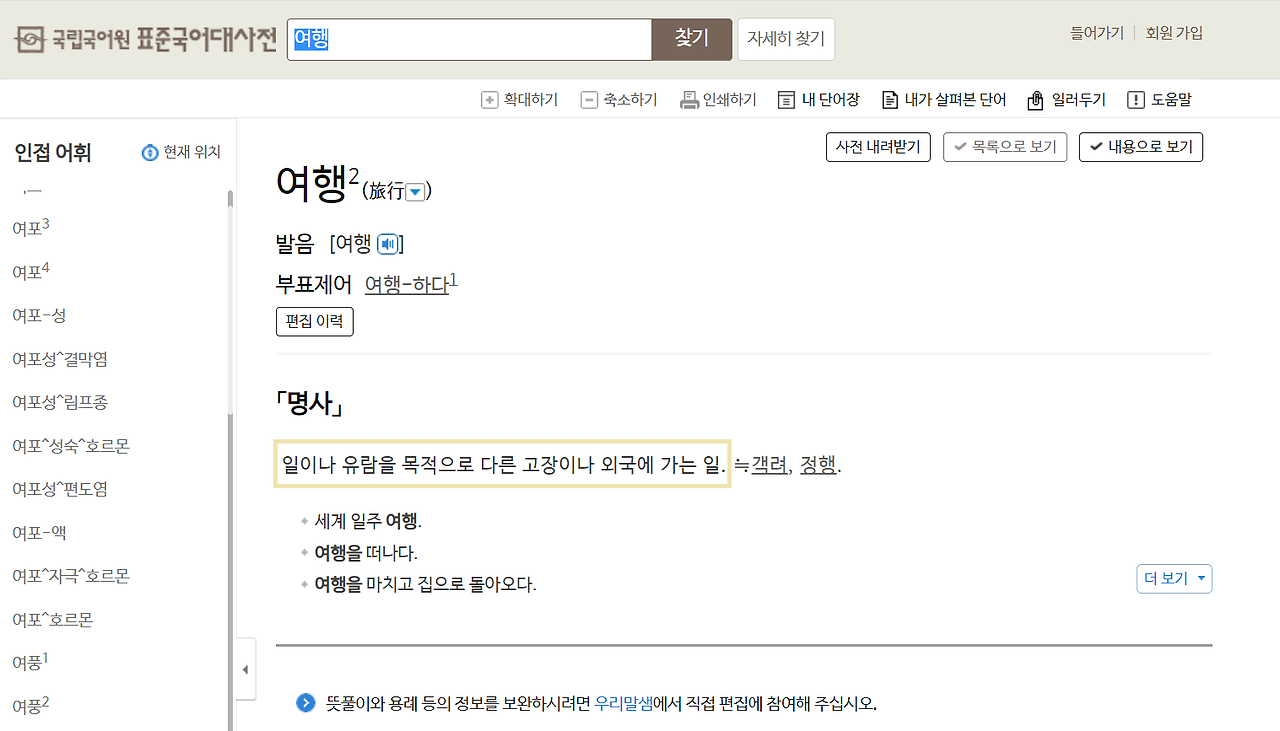Click the 사전 내려받기 button
The height and width of the screenshot is (731, 1280).
878,146
